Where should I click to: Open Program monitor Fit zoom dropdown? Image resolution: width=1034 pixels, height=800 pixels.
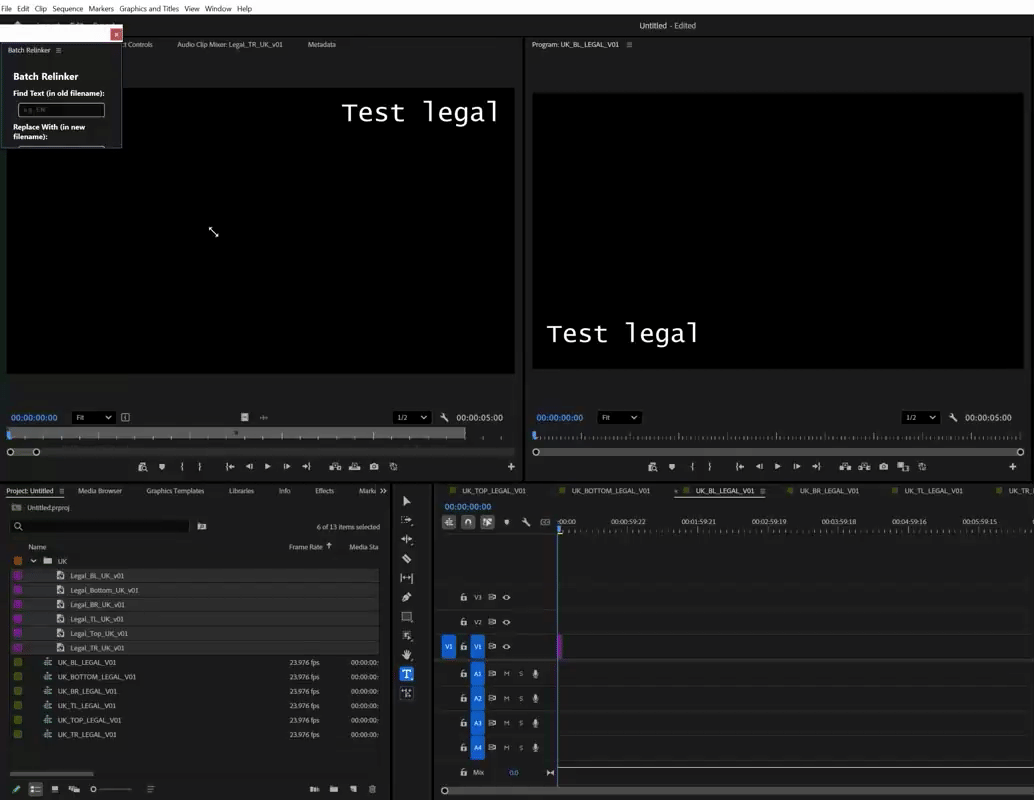click(619, 417)
